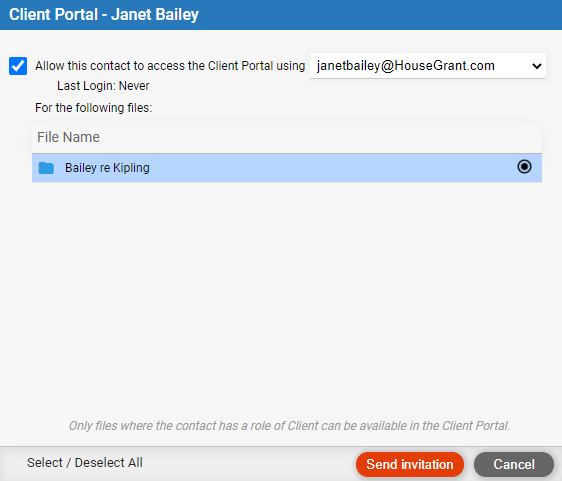Click the janetbailey@HouseGrant.com address text

(x=406, y=66)
